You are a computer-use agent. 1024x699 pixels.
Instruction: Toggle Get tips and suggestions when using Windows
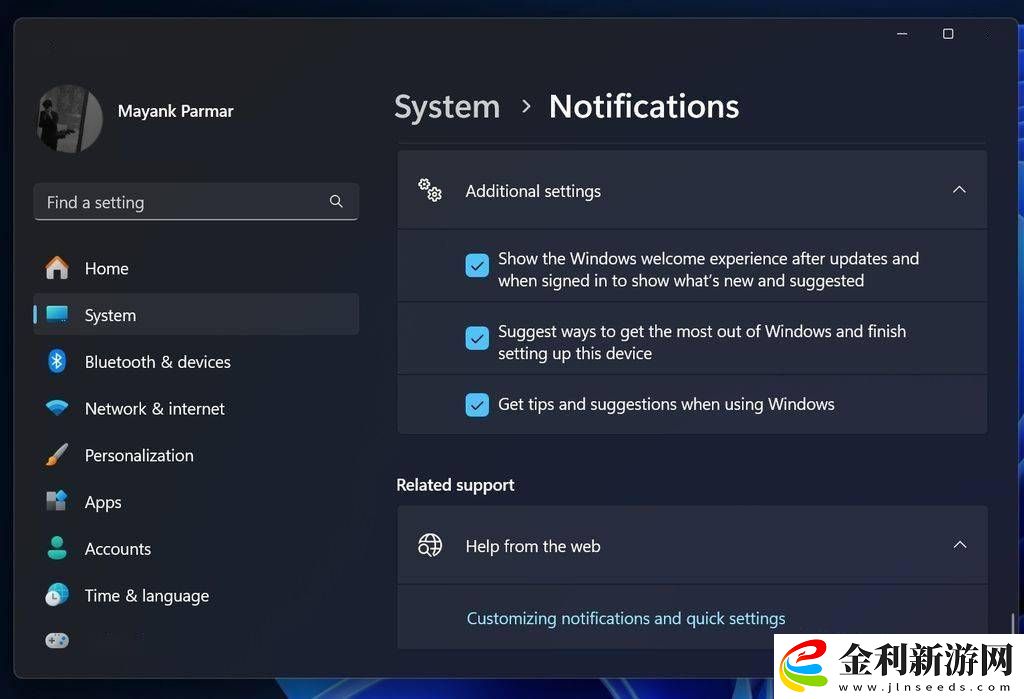click(x=477, y=404)
